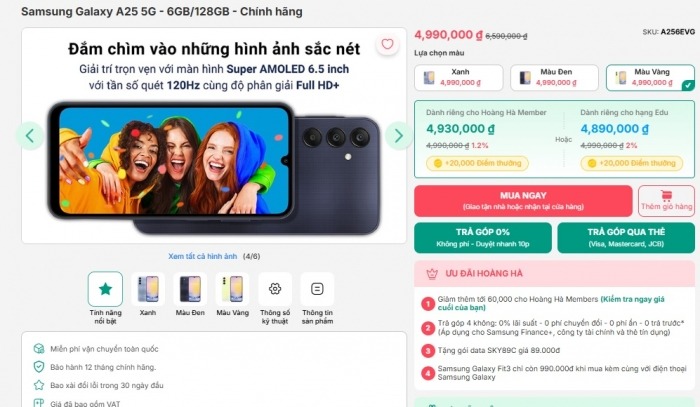This screenshot has height=407, width=700.
Task: Go to previous product image arrow
Action: click(x=30, y=135)
